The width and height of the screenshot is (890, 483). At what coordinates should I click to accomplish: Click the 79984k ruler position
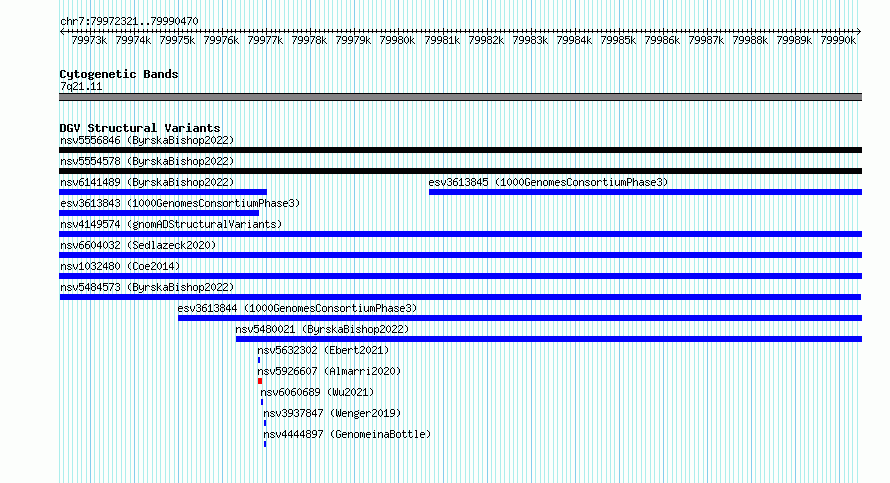point(574,40)
